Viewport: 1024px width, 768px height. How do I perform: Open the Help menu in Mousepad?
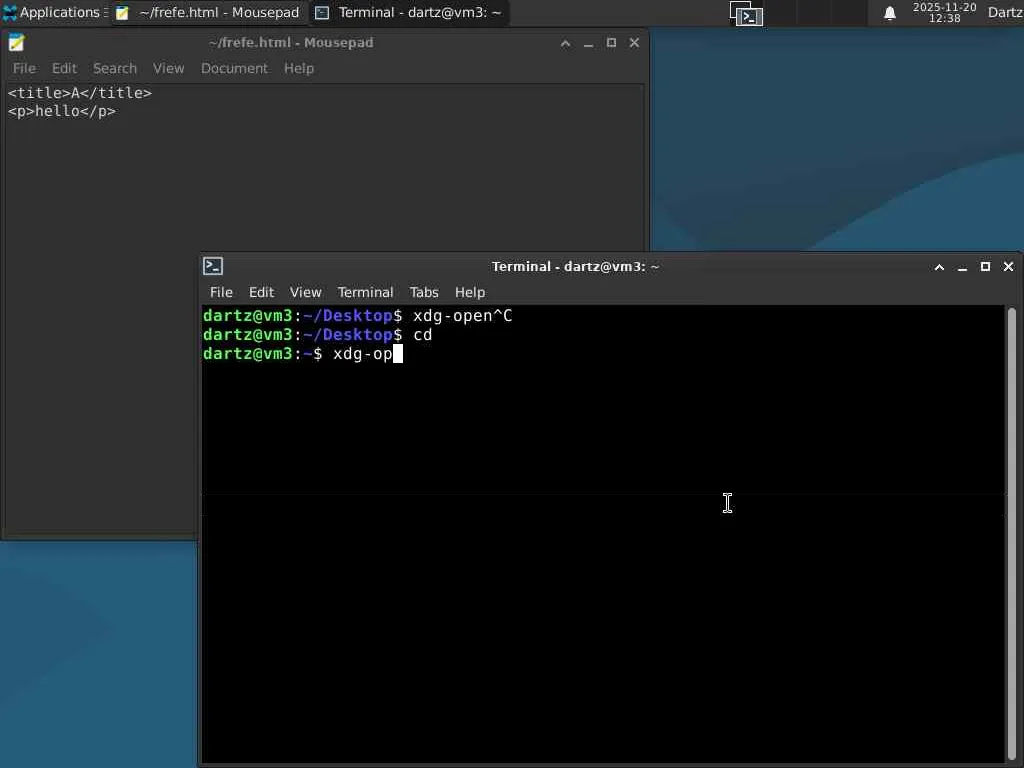click(x=298, y=68)
